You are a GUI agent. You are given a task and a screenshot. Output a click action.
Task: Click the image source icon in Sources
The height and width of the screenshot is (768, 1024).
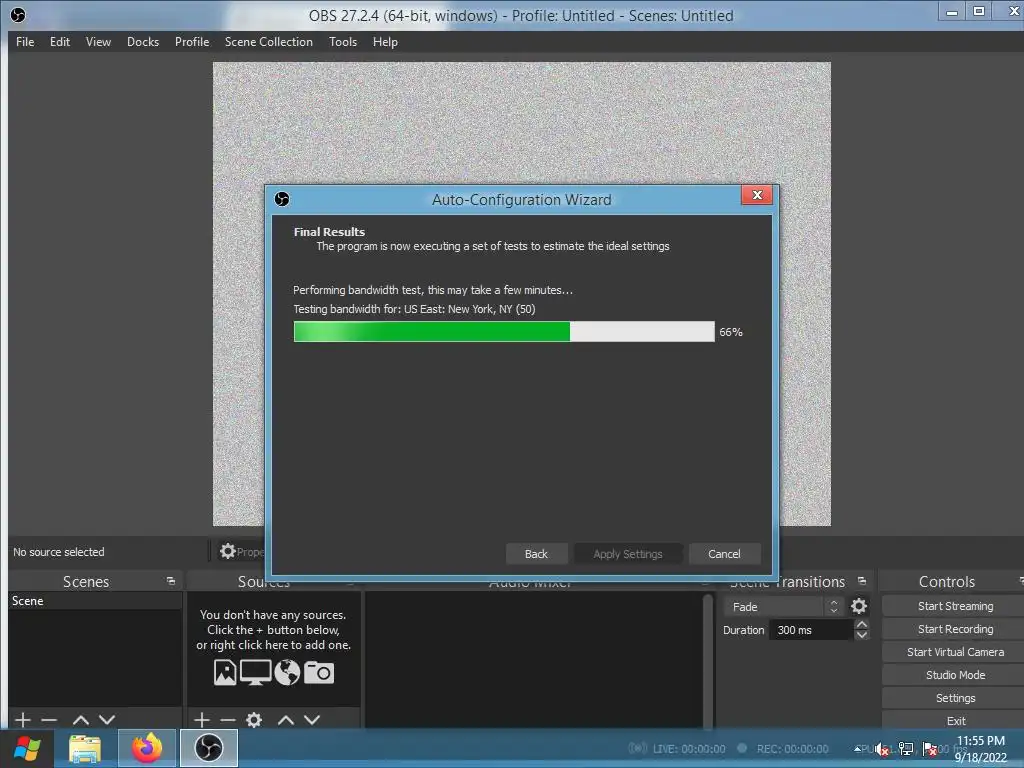tap(225, 672)
